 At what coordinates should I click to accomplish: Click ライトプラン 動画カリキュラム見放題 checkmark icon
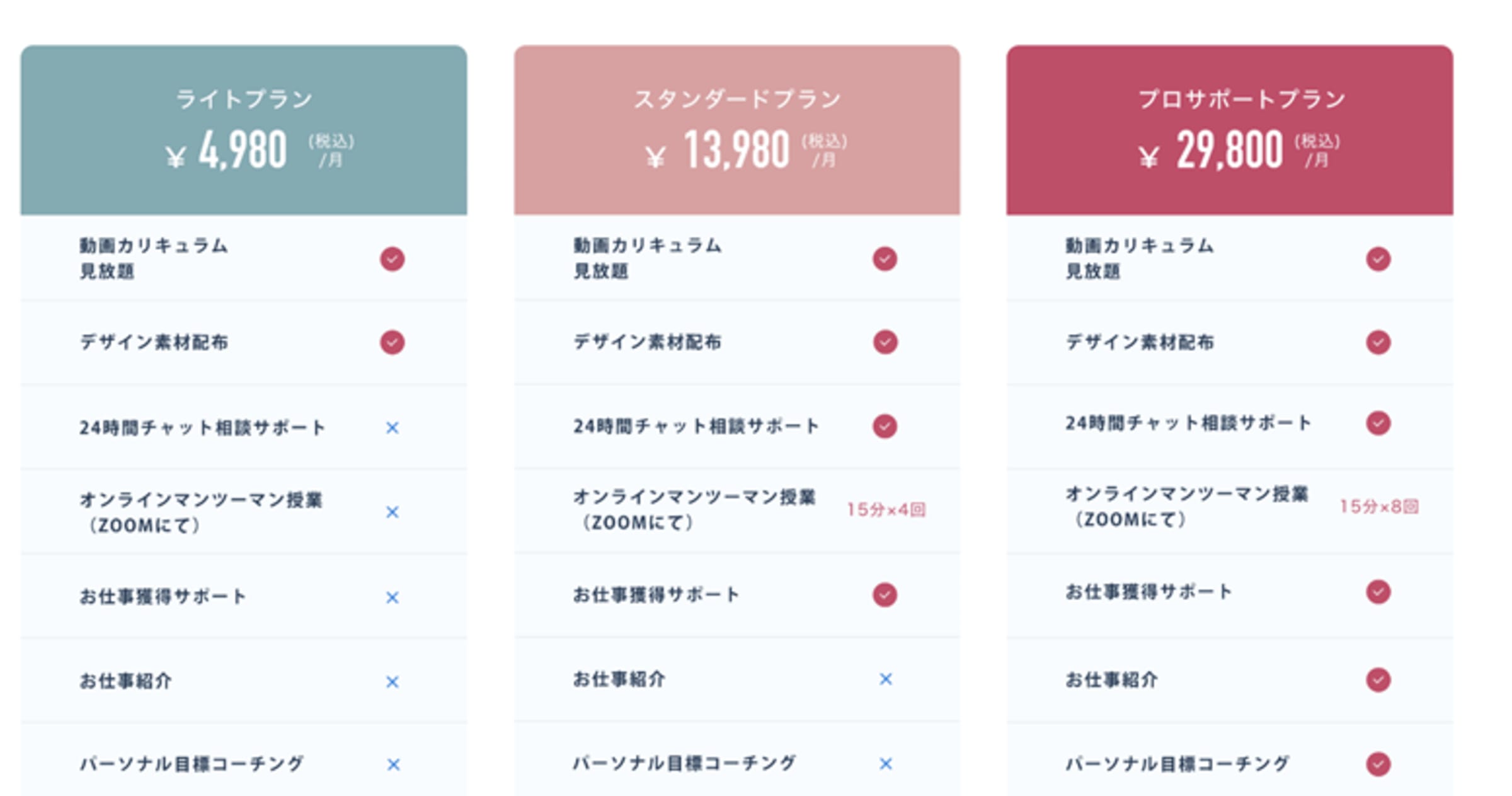(392, 259)
